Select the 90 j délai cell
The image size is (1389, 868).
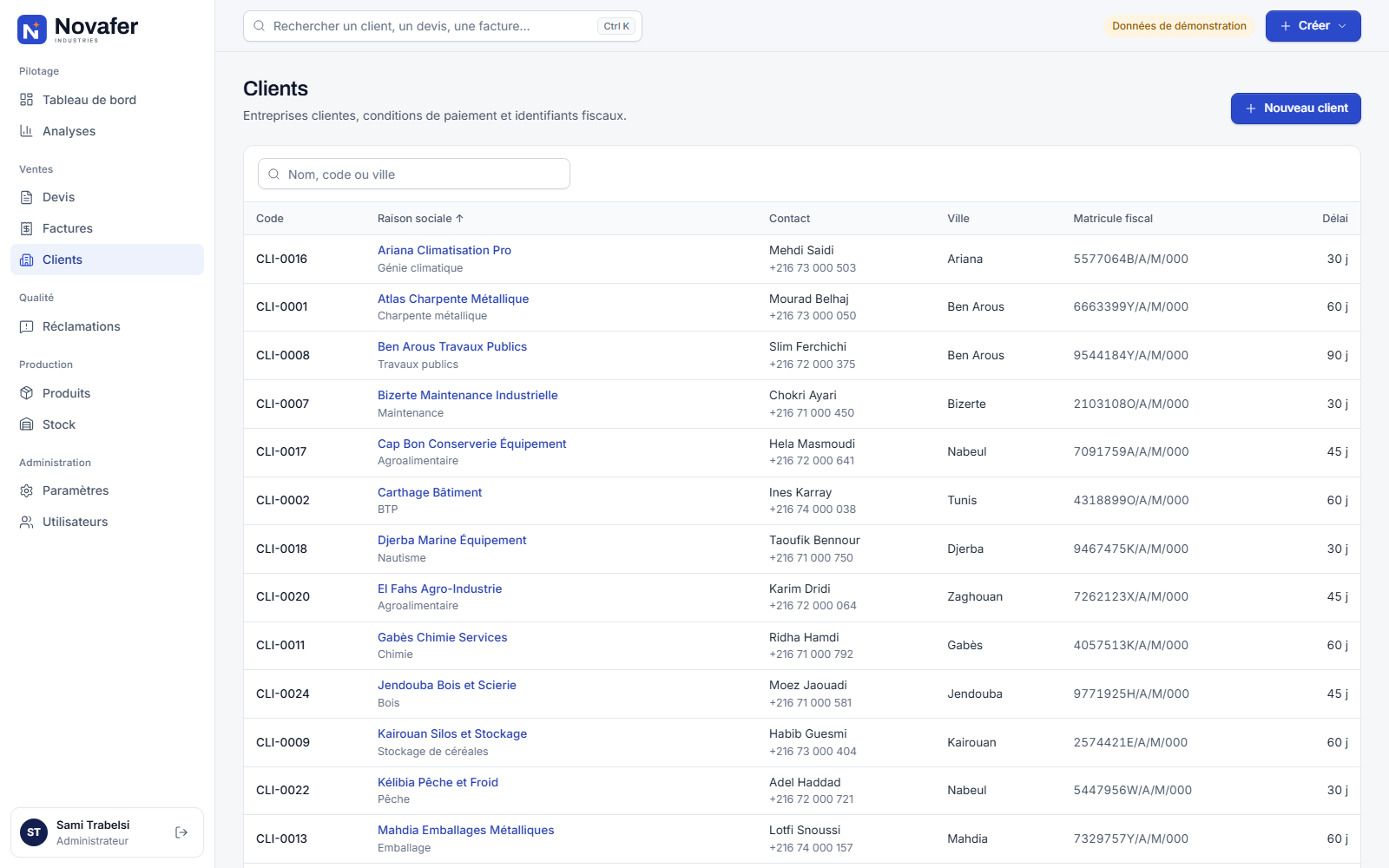pos(1337,355)
